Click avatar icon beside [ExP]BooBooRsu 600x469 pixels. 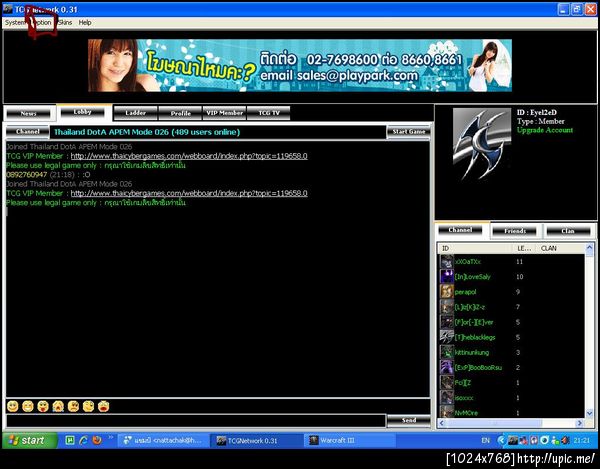[447, 367]
